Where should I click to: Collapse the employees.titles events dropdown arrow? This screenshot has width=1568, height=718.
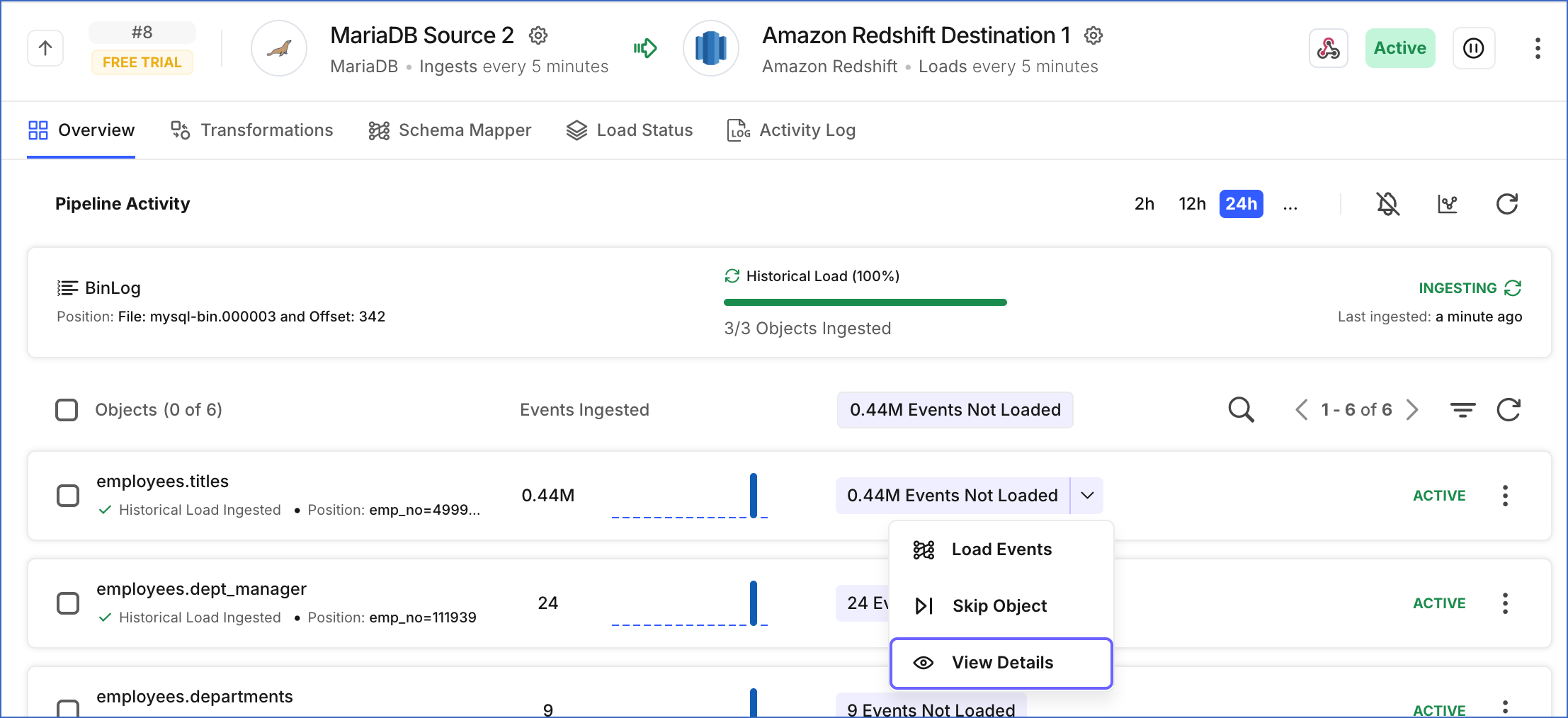pos(1087,495)
